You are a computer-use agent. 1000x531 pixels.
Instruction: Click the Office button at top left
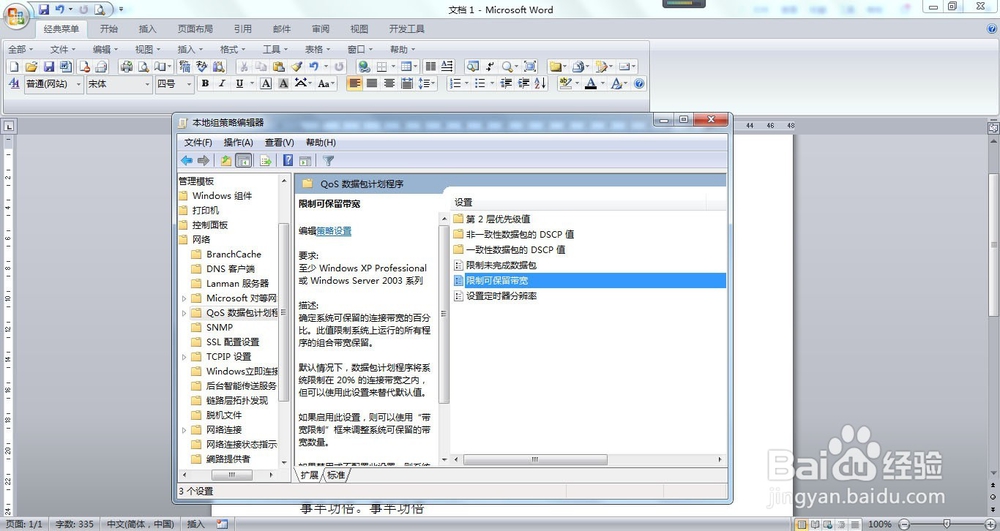pyautogui.click(x=17, y=15)
